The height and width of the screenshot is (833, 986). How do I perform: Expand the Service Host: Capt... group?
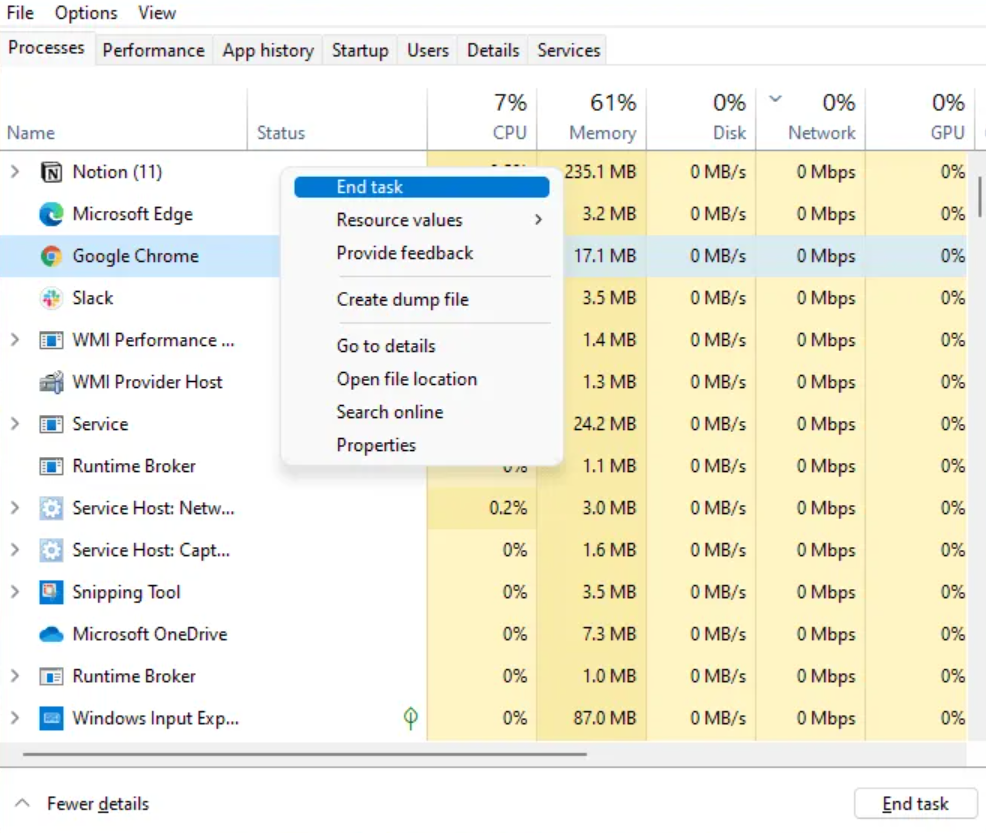[15, 550]
